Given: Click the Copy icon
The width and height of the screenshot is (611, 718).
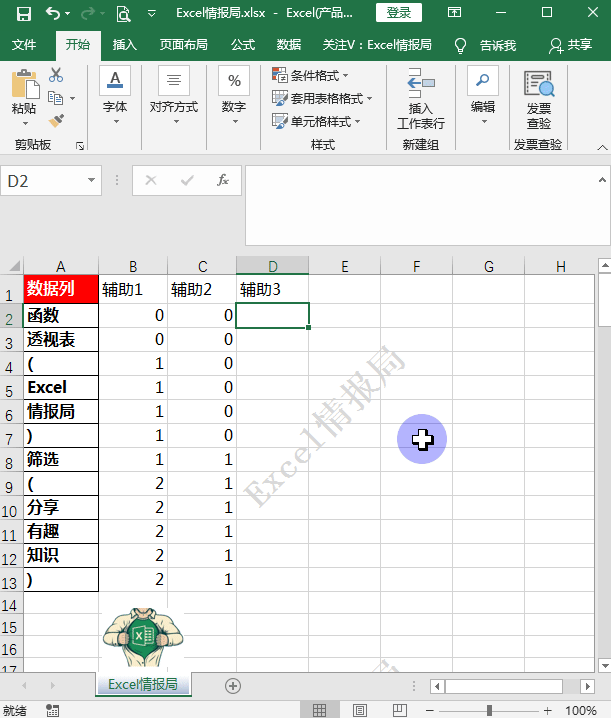Looking at the screenshot, I should [55, 98].
